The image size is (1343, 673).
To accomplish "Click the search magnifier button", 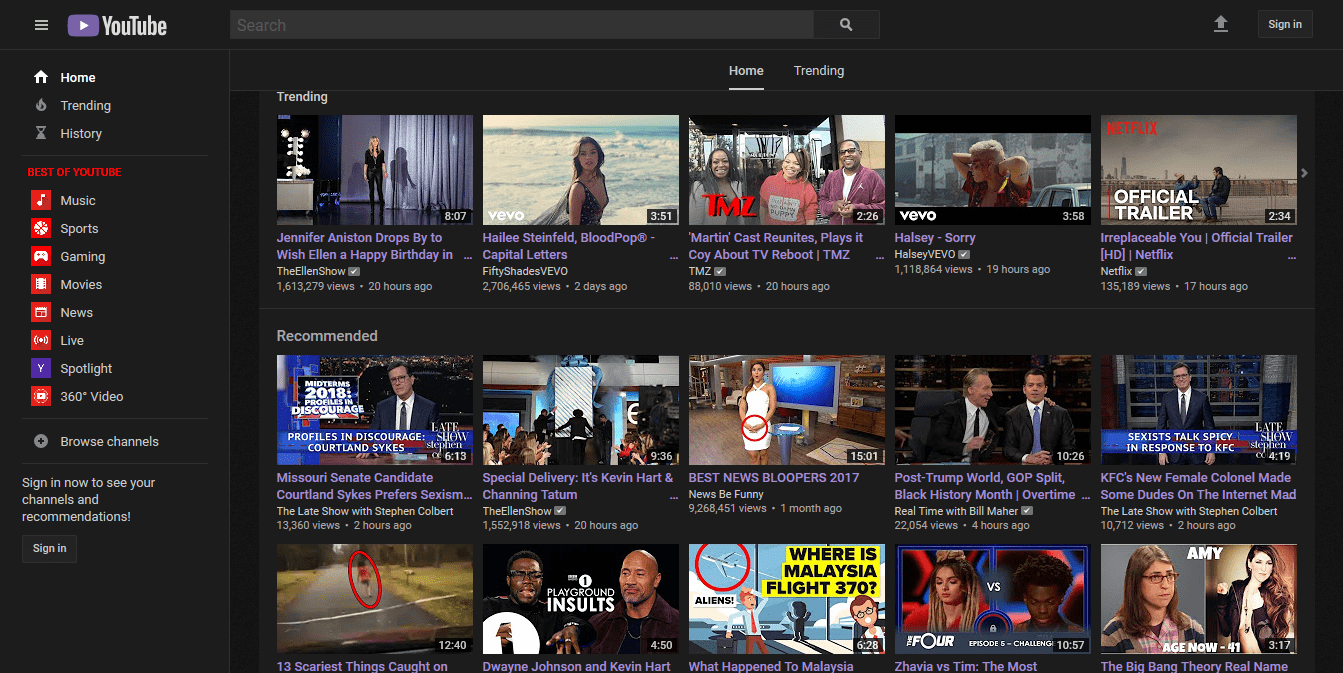I will point(846,25).
